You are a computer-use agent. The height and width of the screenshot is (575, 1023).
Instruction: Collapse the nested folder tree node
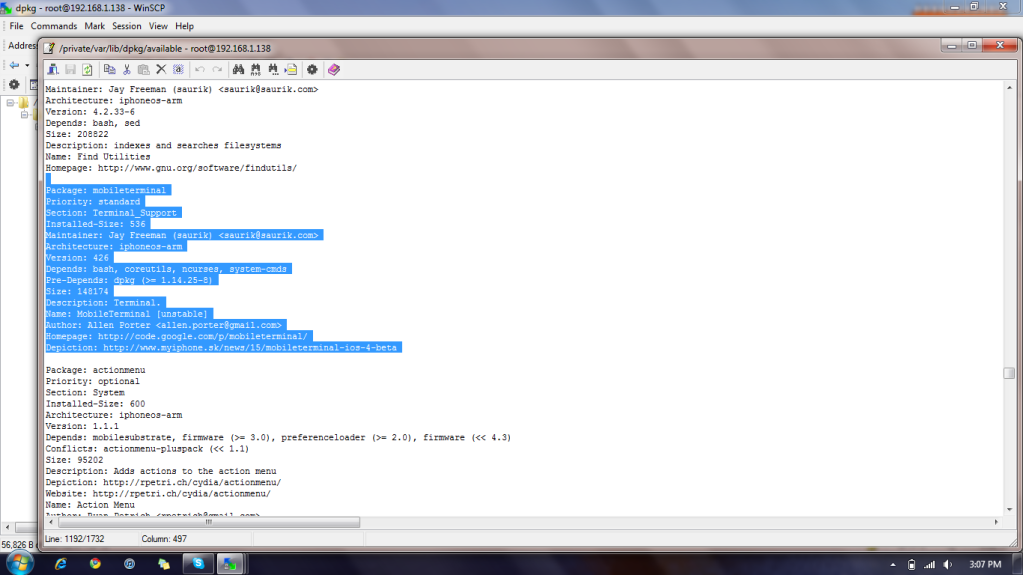pos(25,114)
